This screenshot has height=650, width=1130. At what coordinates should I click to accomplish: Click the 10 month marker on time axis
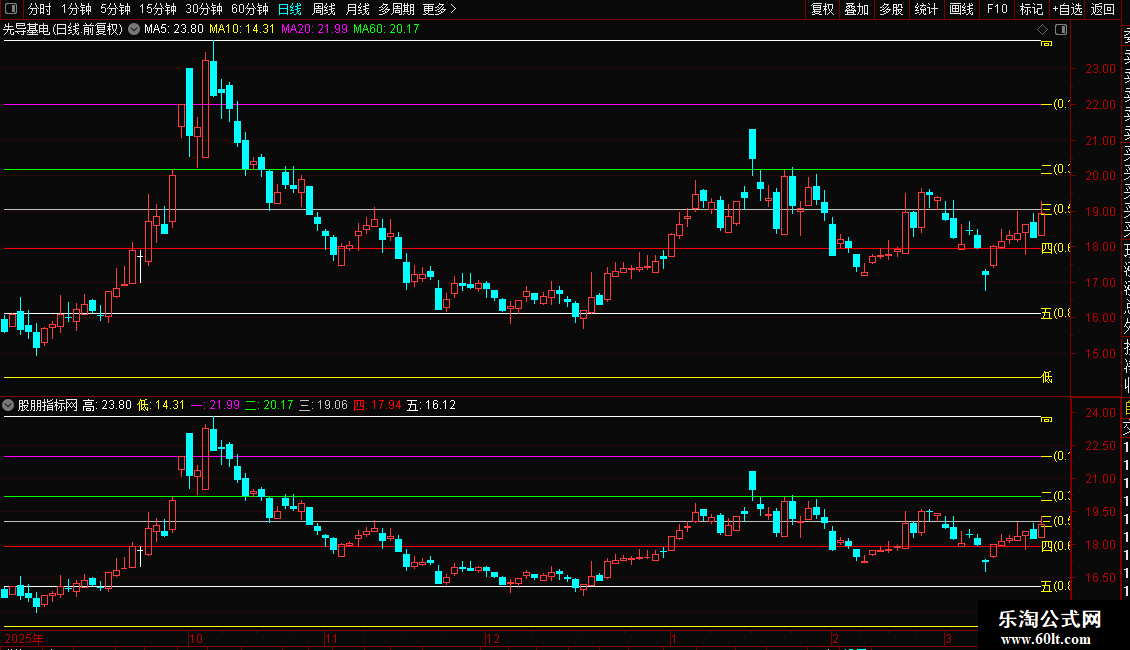(196, 638)
